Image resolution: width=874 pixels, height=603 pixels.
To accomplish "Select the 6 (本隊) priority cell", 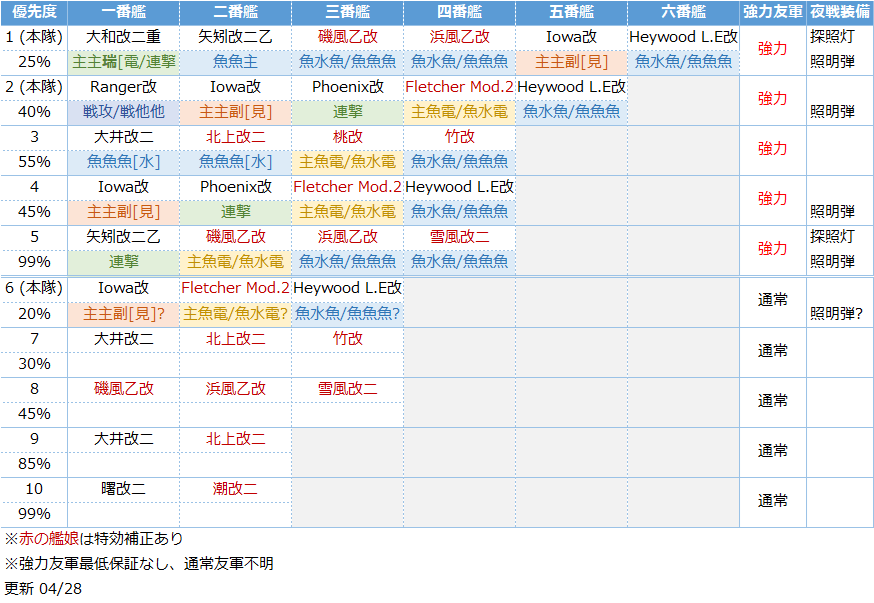I will pyautogui.click(x=34, y=289).
